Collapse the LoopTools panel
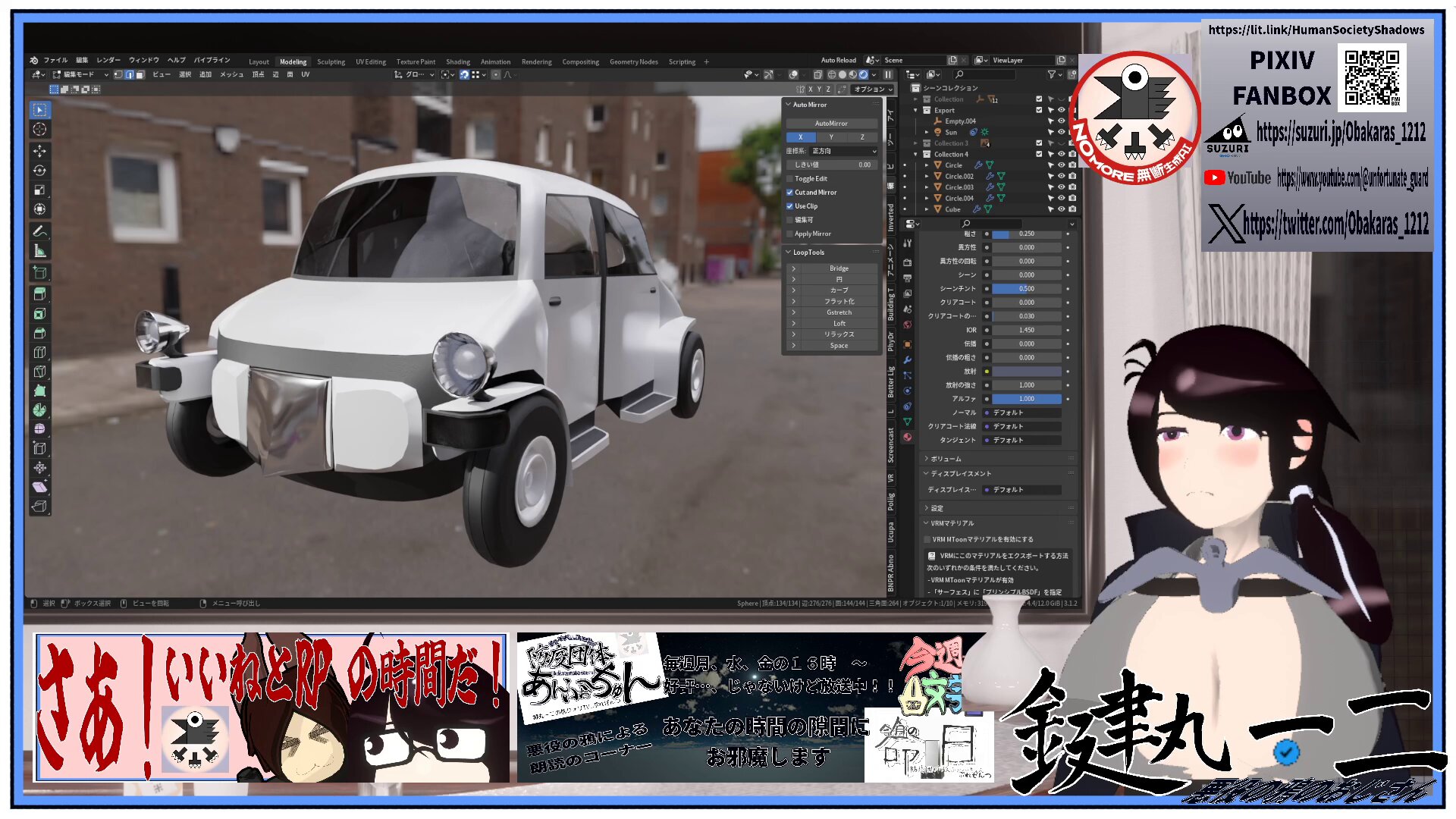Screen dimensions: 1456x819 tap(789, 253)
